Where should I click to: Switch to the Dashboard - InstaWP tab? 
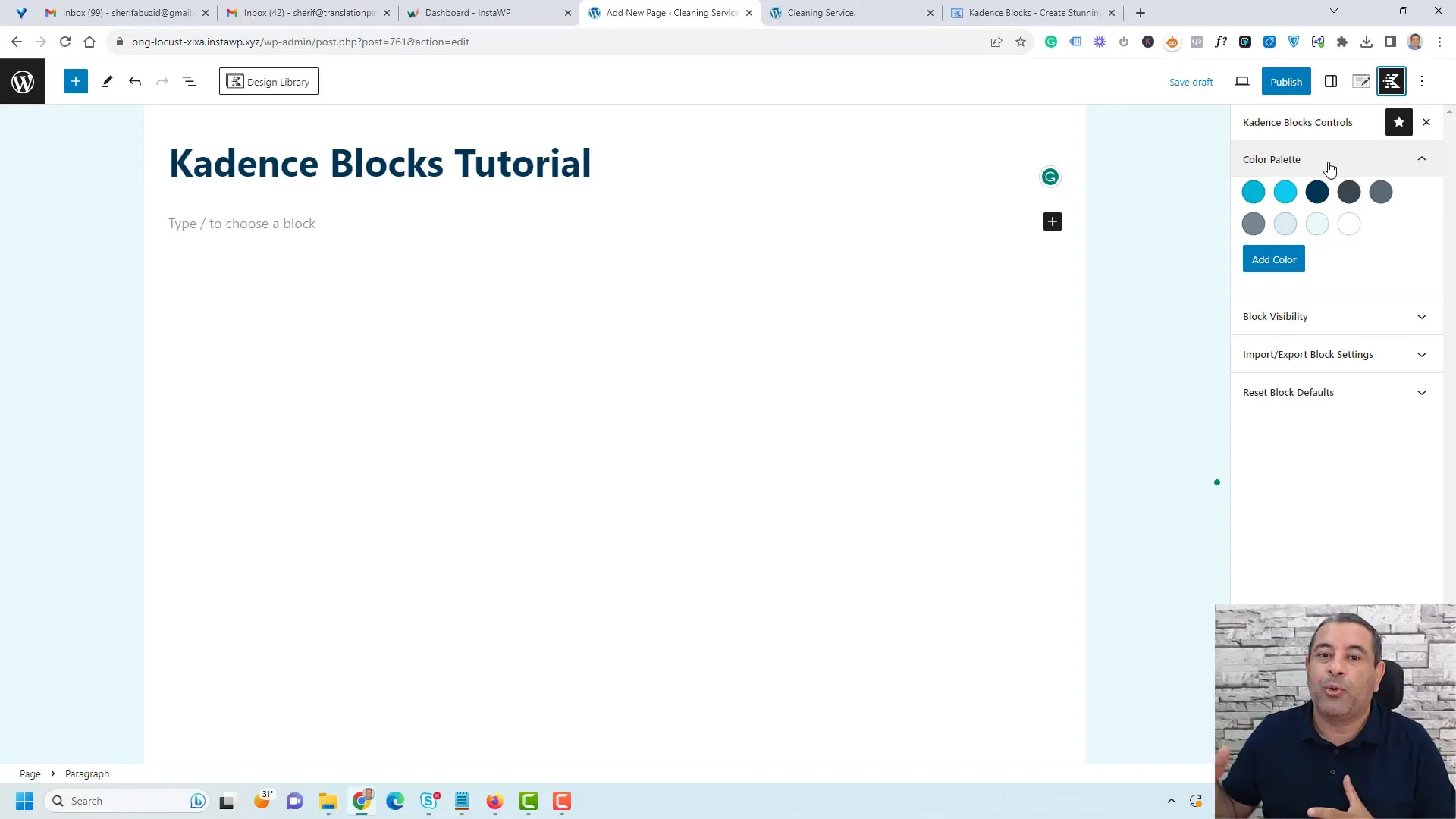489,13
